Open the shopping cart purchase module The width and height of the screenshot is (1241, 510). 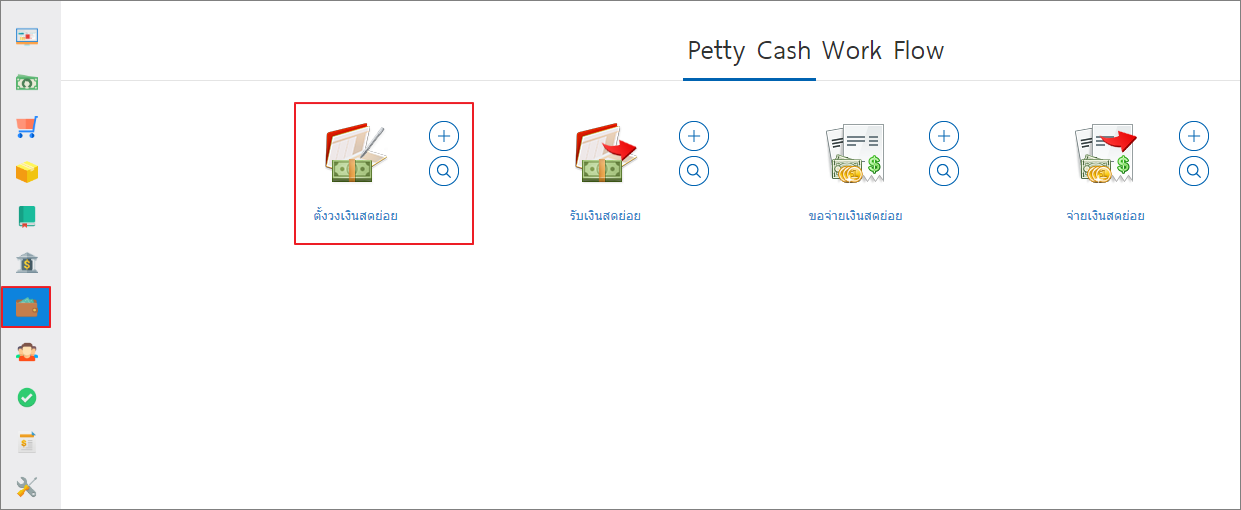click(x=27, y=127)
